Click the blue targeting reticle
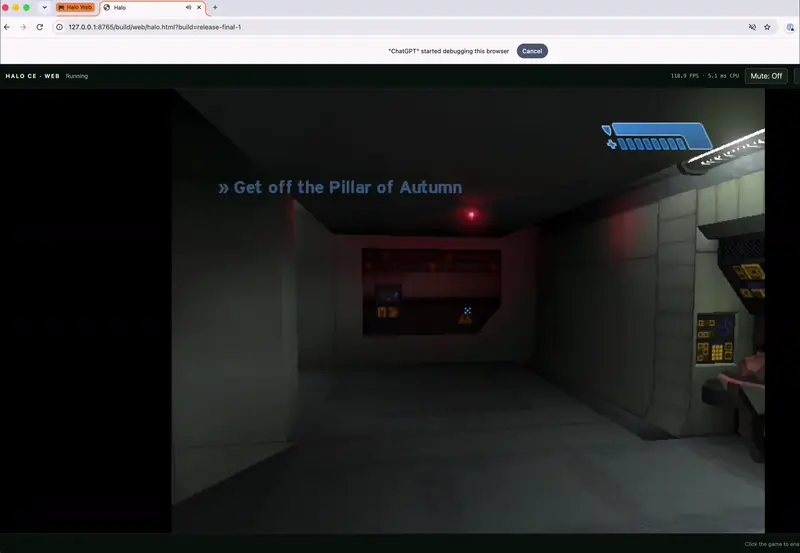Viewport: 800px width, 553px height. coord(467,310)
